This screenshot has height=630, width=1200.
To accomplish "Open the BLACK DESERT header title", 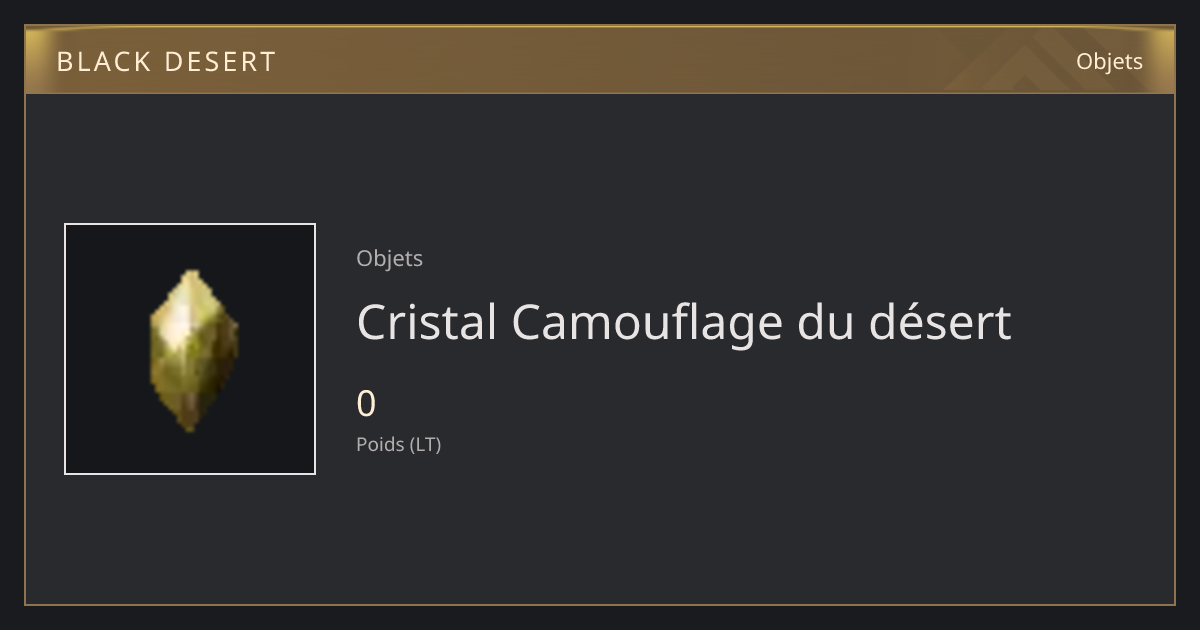I will (166, 62).
